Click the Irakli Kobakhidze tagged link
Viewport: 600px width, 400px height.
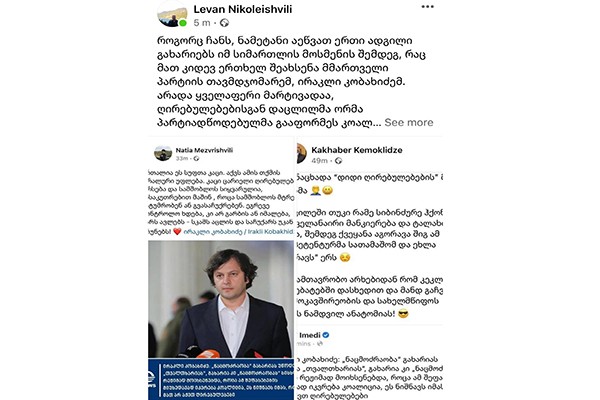click(x=239, y=232)
